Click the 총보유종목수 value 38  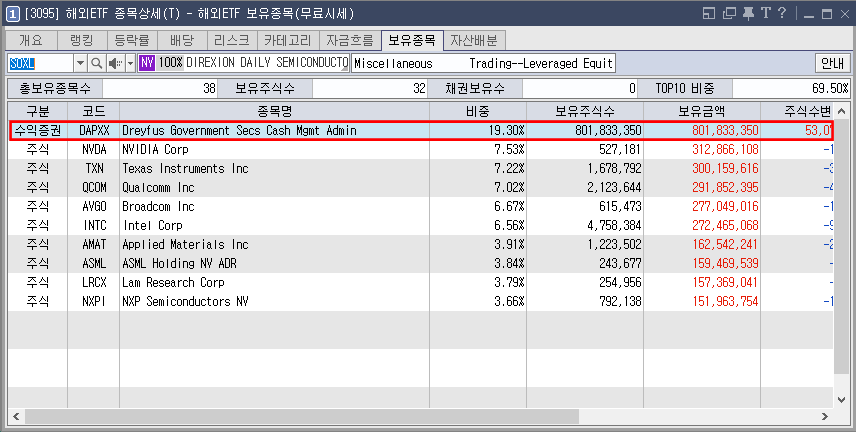pyautogui.click(x=160, y=88)
